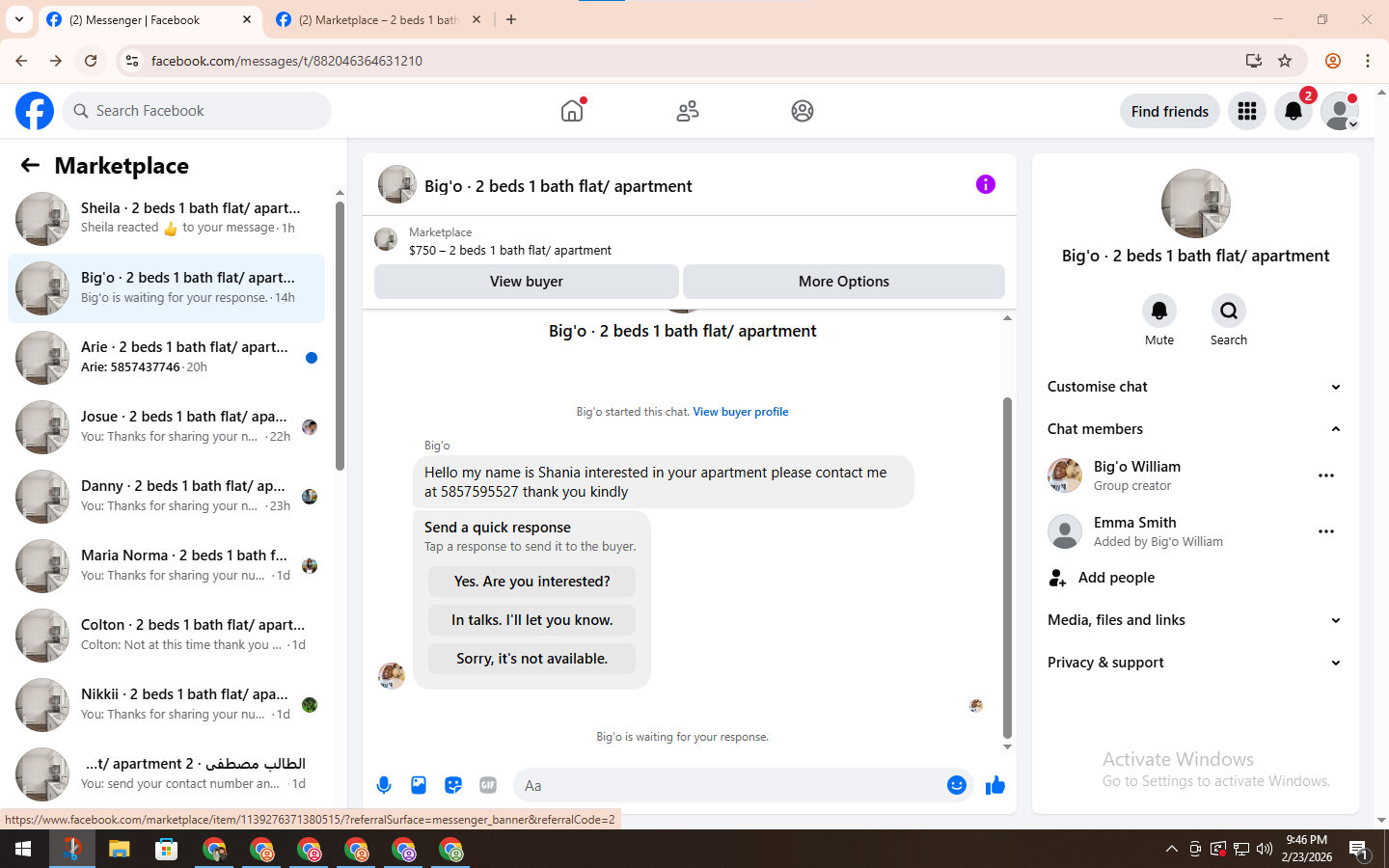Open Sheila's conversation in the list
This screenshot has height=868, width=1389.
pyautogui.click(x=166, y=219)
